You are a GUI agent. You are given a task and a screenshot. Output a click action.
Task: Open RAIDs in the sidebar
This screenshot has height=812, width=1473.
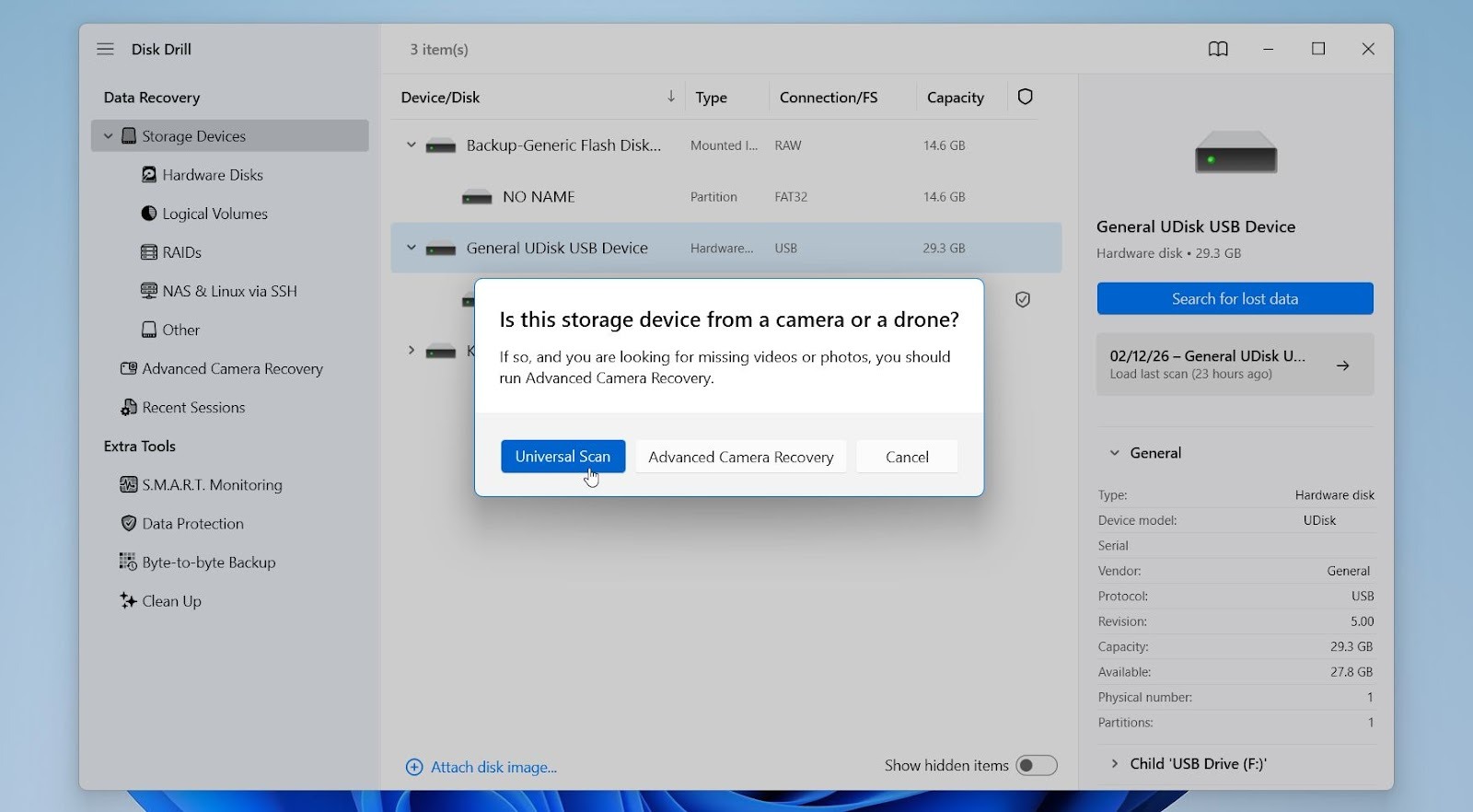(181, 252)
